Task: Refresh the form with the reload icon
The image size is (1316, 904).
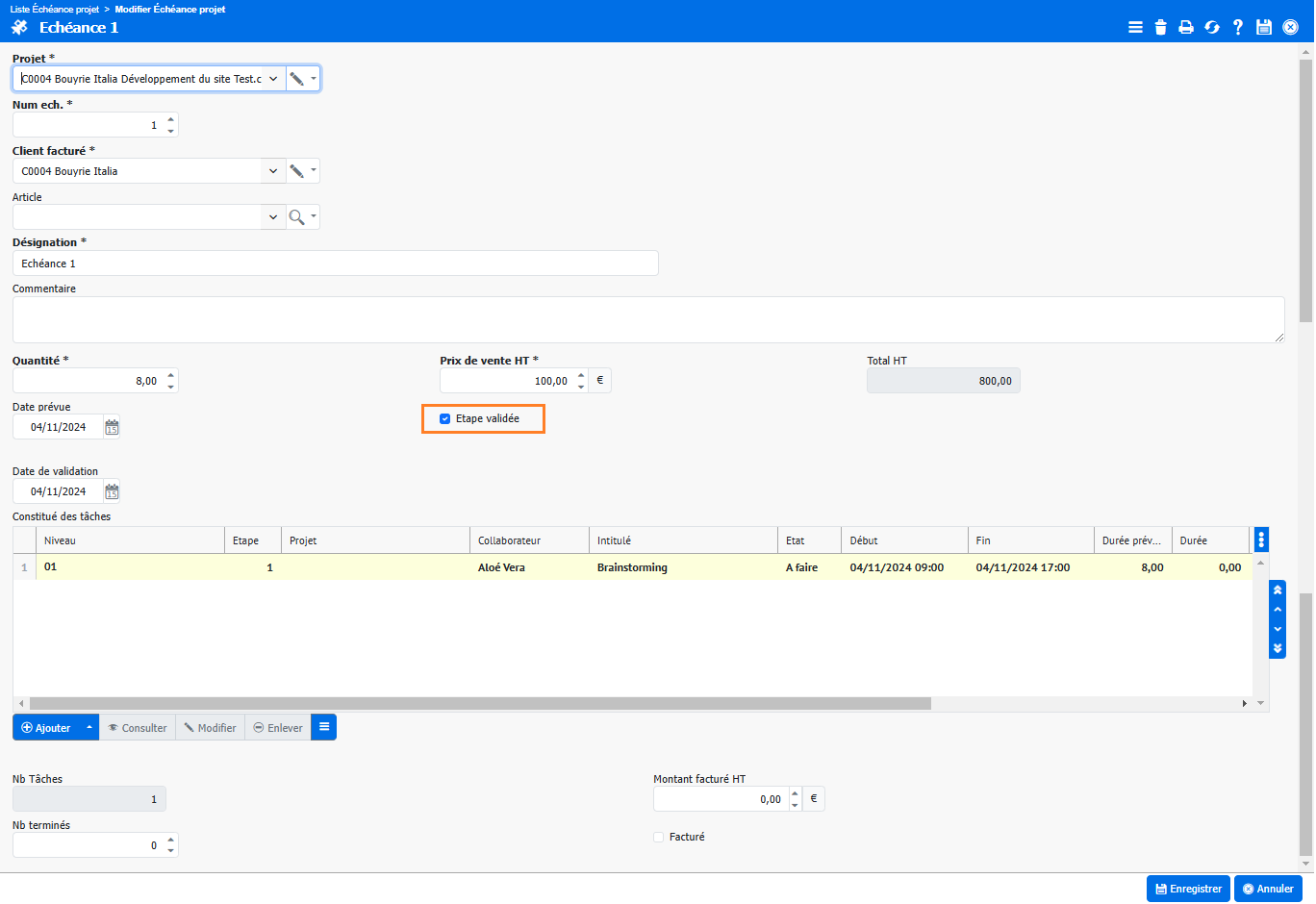Action: coord(1212,27)
